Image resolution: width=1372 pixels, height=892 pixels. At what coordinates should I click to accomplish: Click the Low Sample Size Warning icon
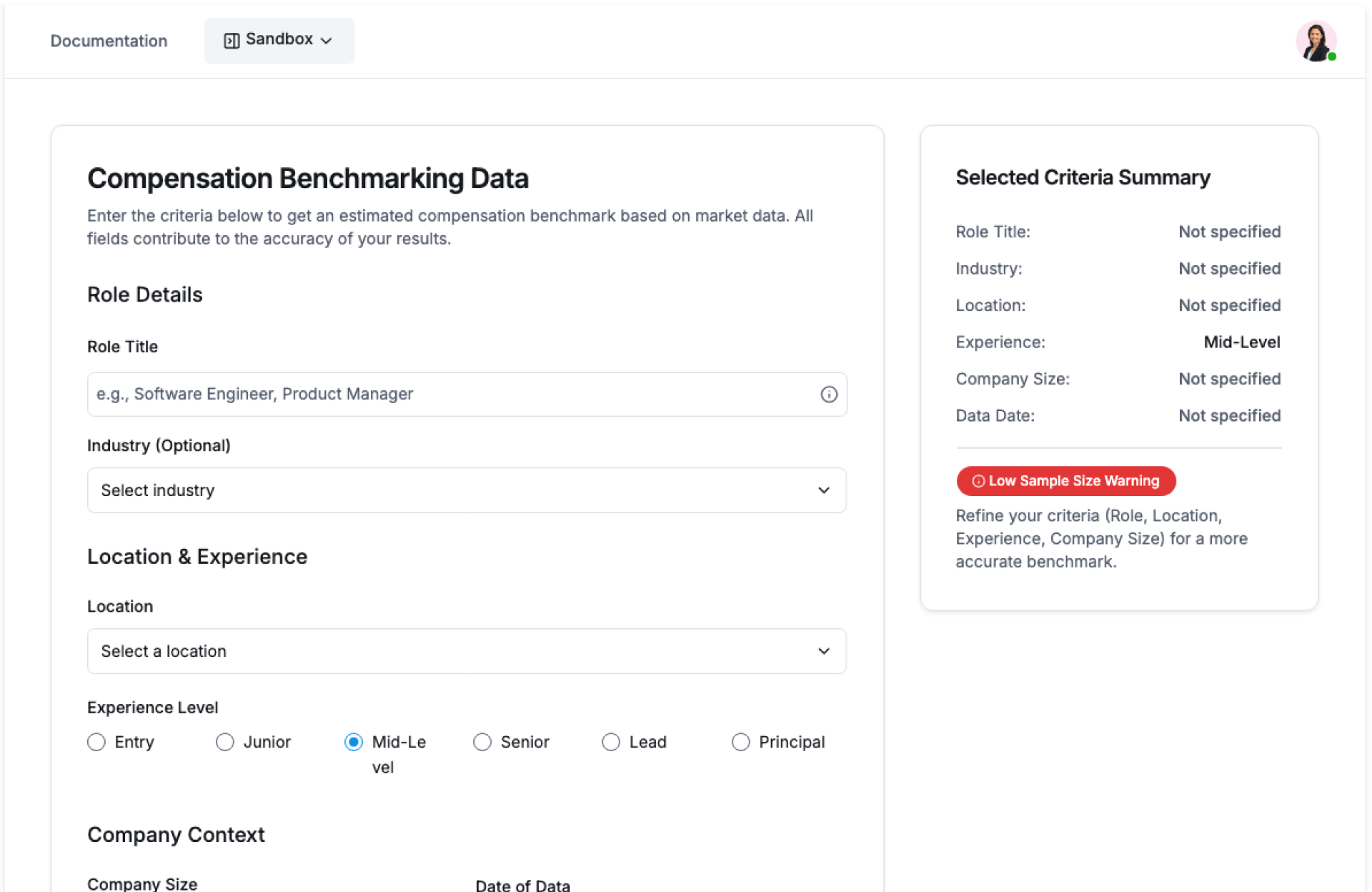[x=978, y=481]
